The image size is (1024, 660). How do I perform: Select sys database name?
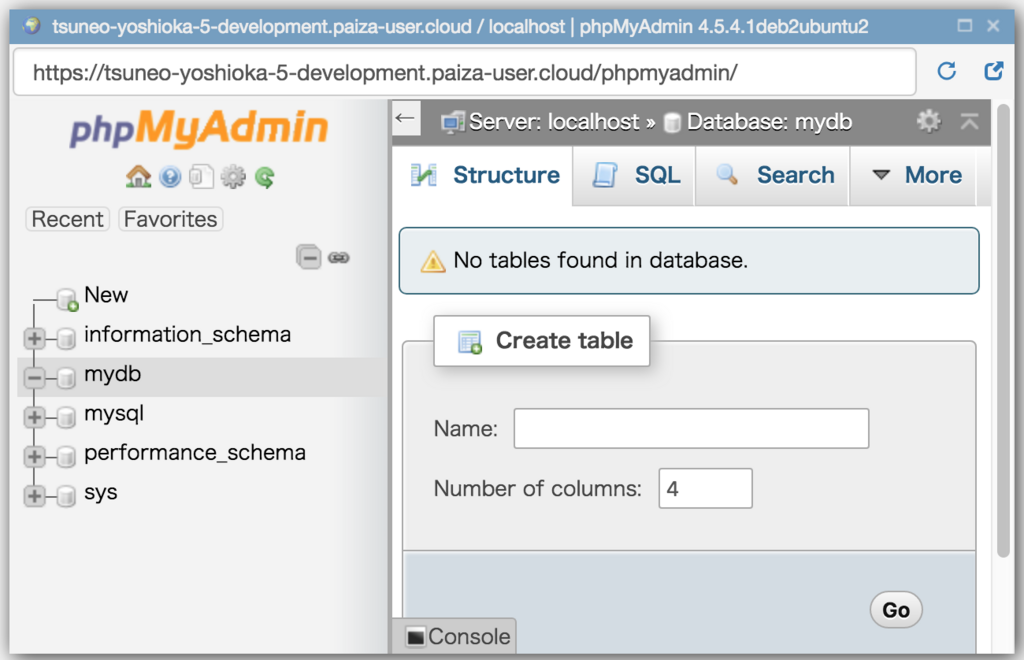(101, 493)
